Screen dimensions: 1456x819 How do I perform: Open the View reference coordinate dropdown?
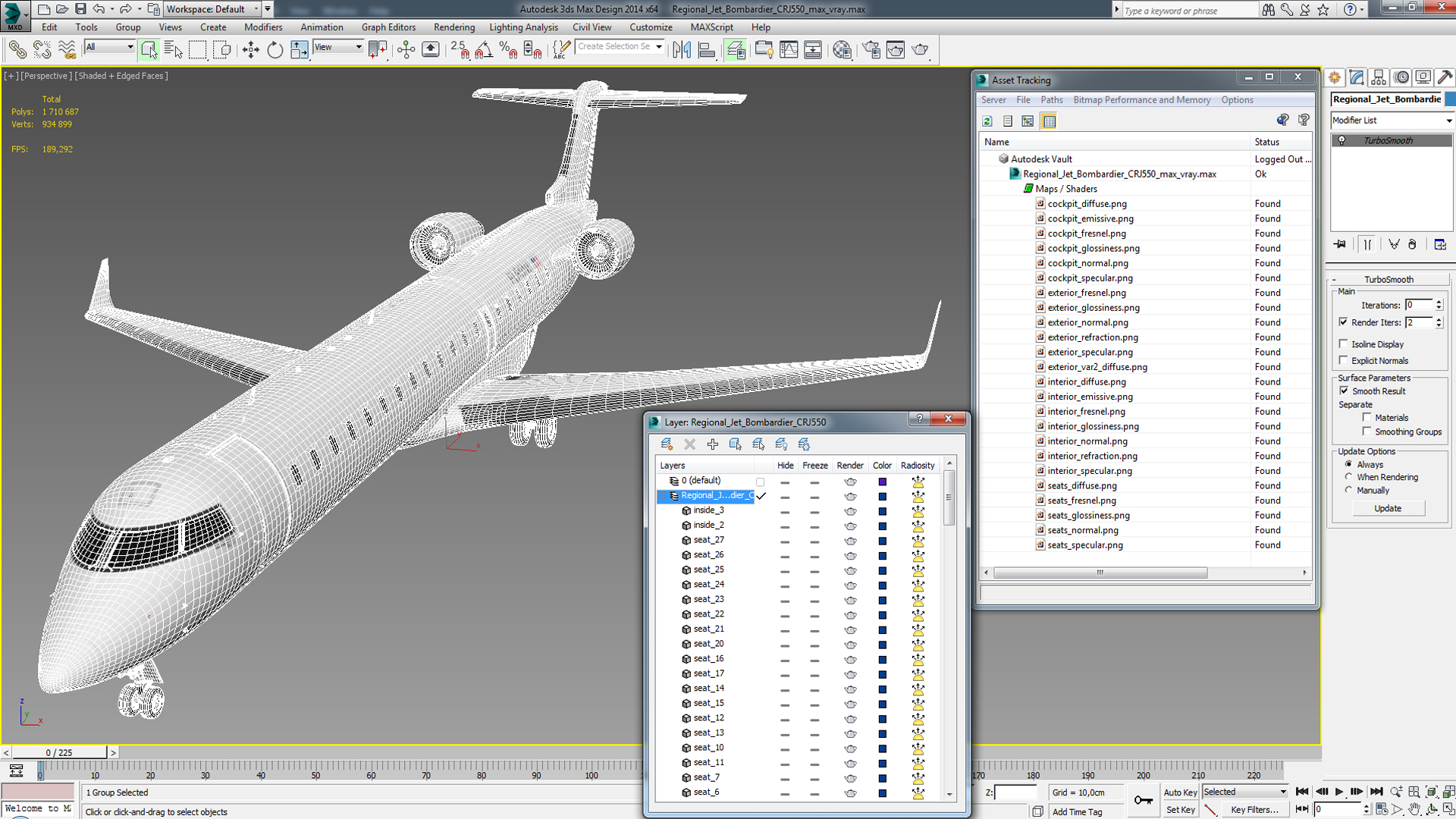[338, 47]
